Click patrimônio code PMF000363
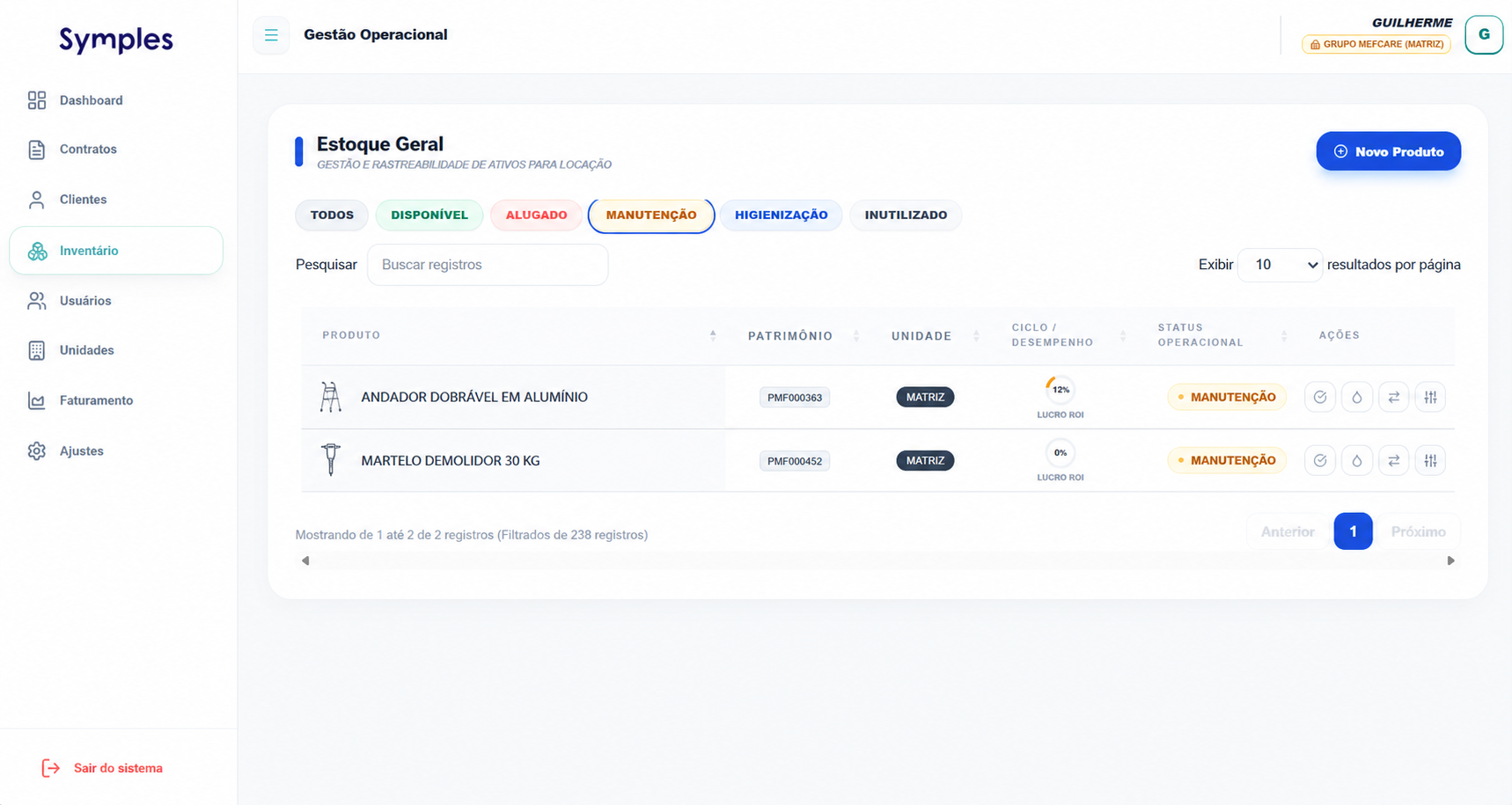Screen dimensions: 1512x805 (795, 398)
